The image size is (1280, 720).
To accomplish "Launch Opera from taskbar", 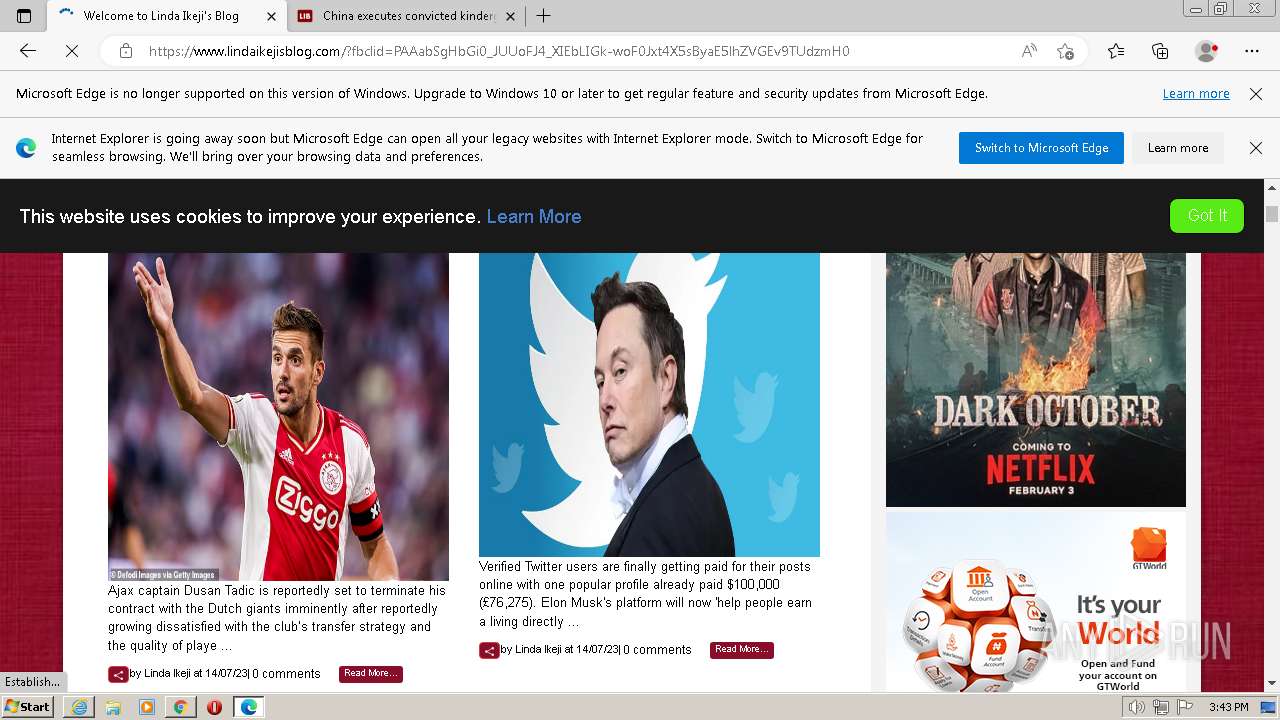I will (x=214, y=707).
